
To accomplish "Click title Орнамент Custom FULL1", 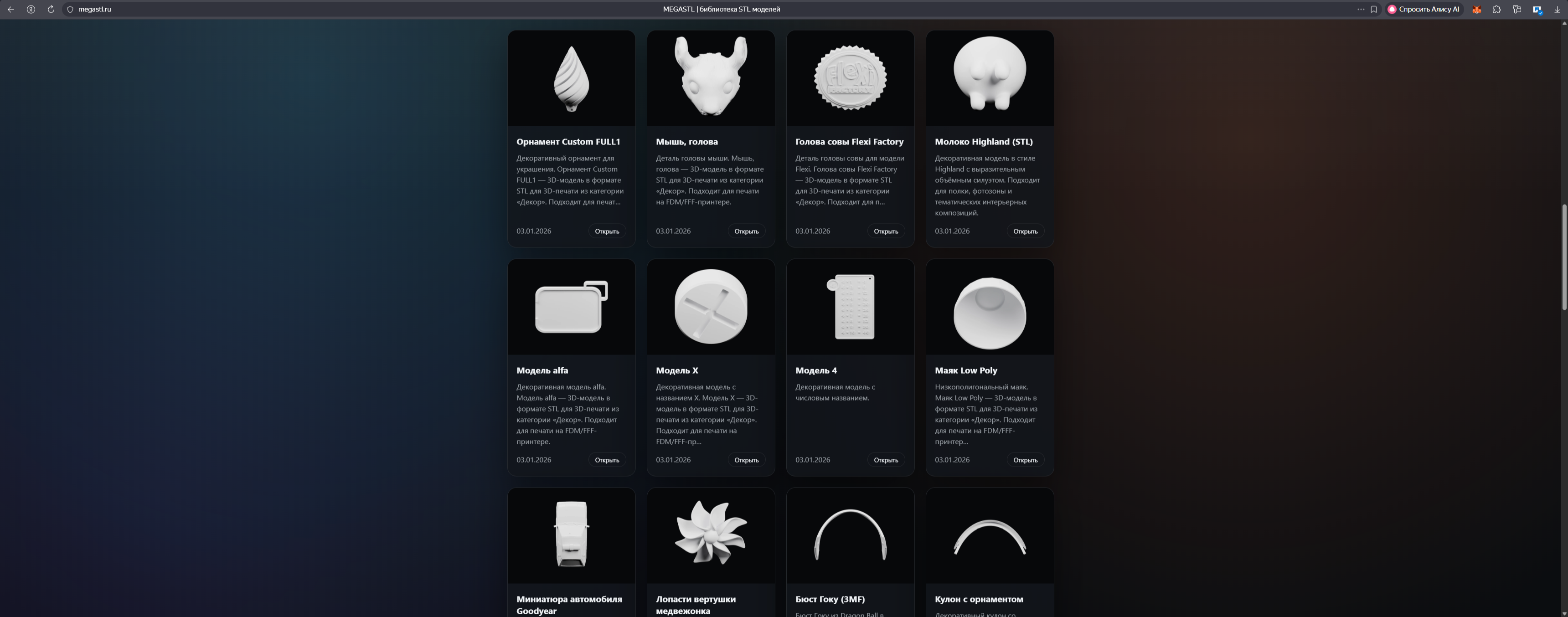I will tap(568, 142).
